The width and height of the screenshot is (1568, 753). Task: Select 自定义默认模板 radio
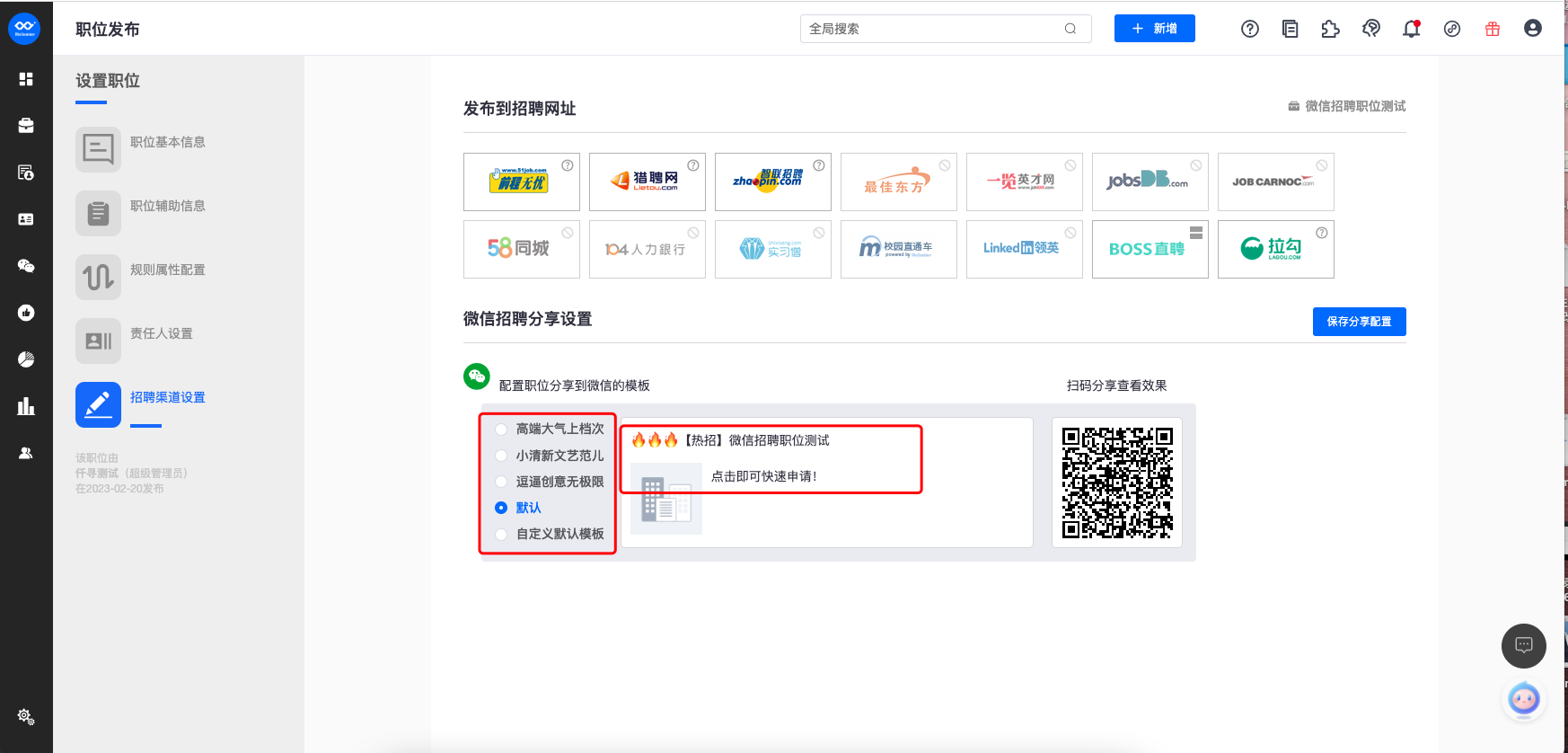coord(501,534)
